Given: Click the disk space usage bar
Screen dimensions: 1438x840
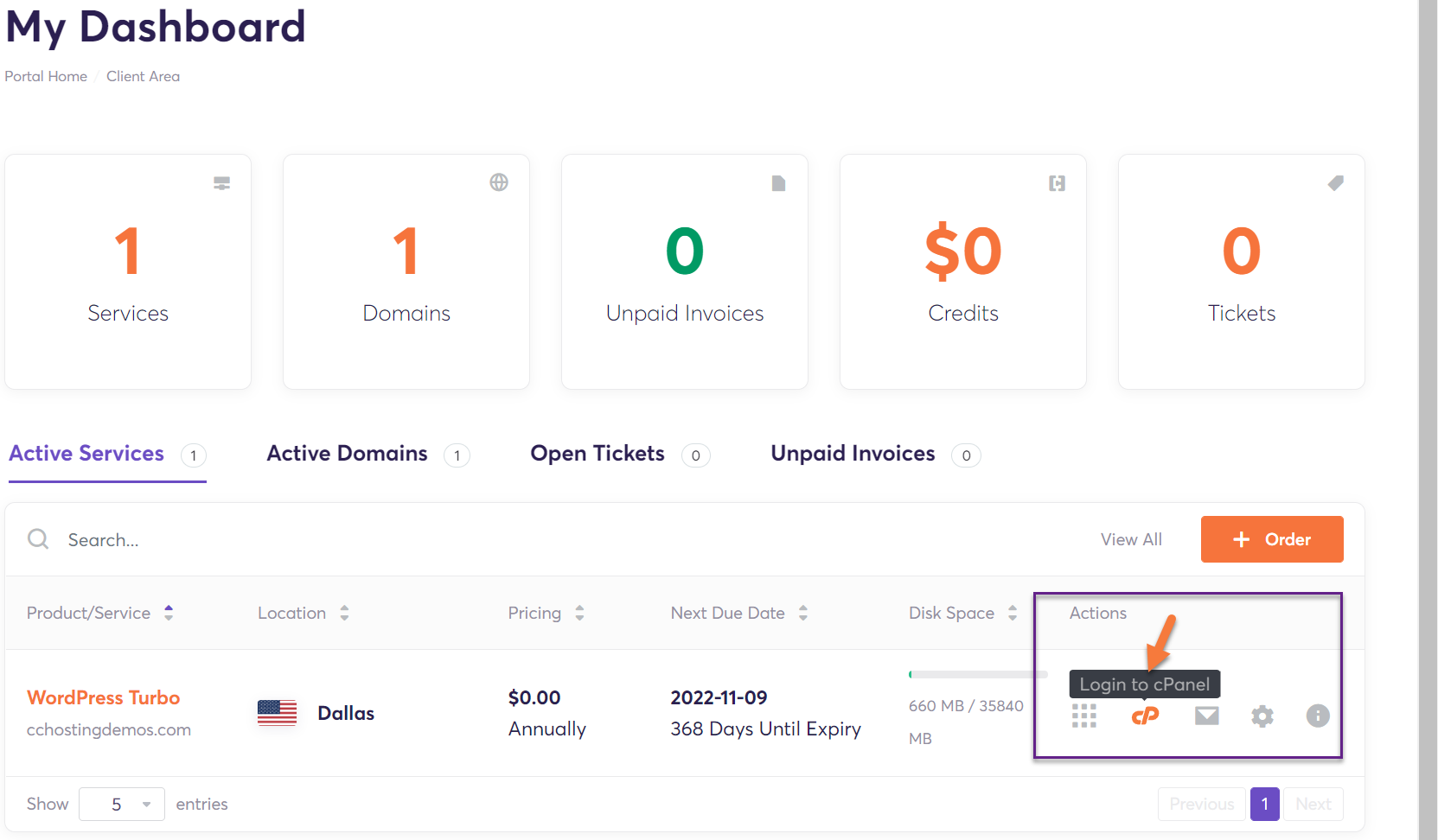Looking at the screenshot, I should [977, 674].
